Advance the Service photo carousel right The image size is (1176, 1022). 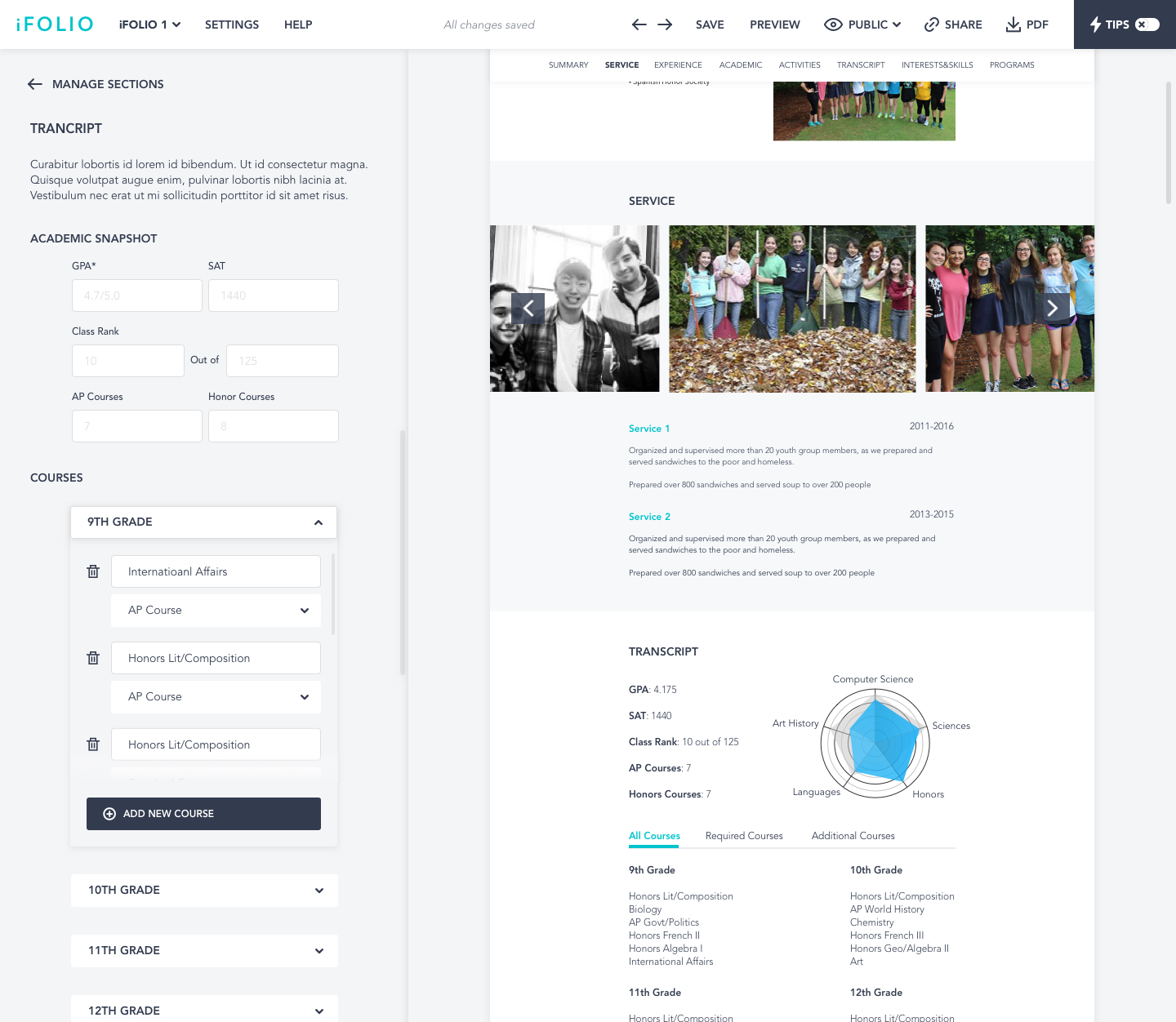click(1053, 309)
